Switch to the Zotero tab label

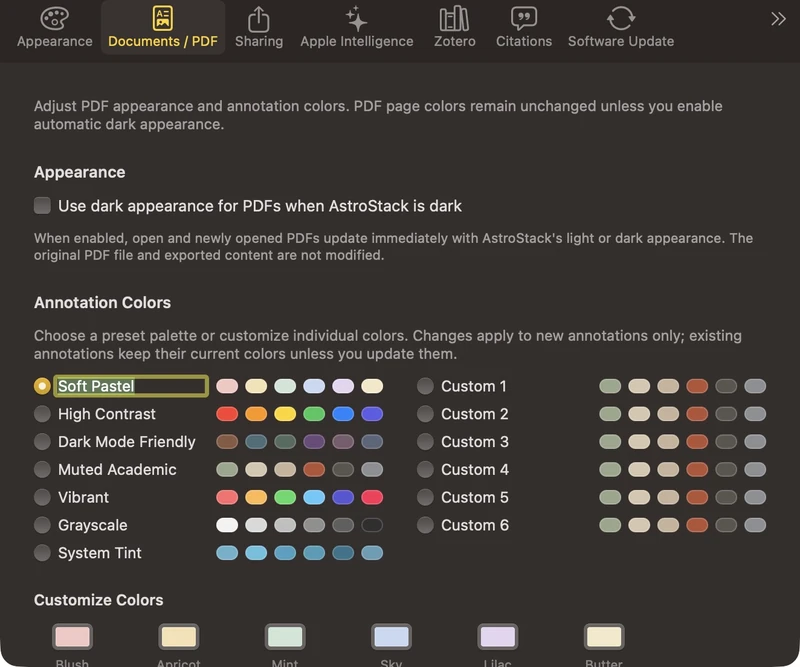455,41
